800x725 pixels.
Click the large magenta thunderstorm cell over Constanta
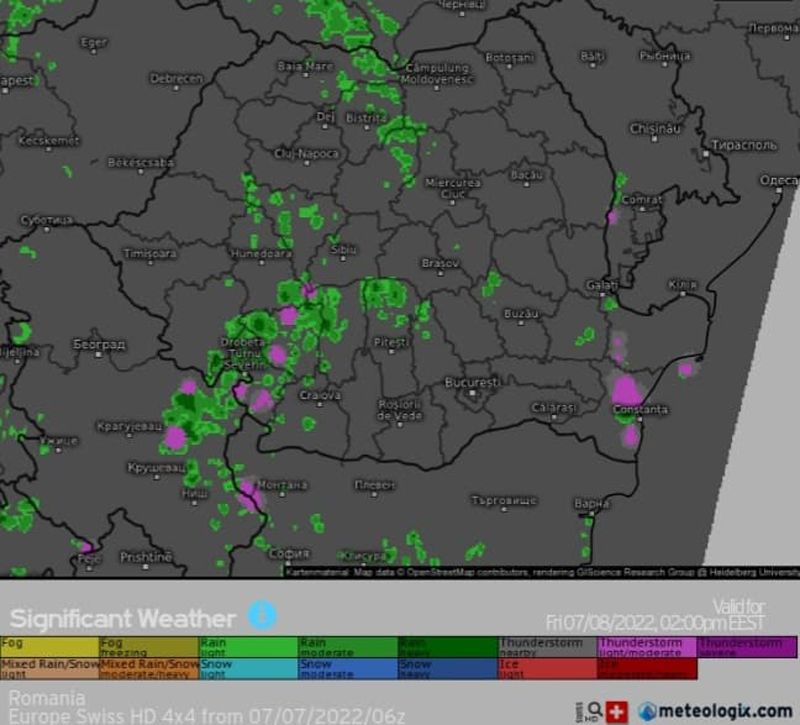coord(627,390)
